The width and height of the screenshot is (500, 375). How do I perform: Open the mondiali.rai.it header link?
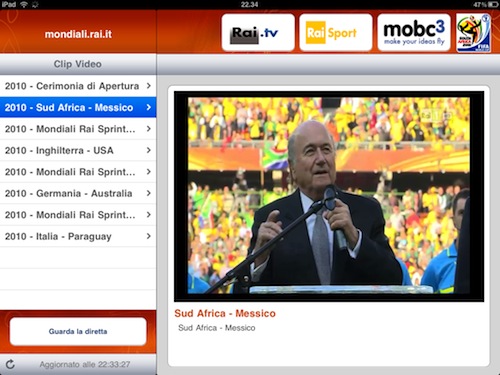78,34
